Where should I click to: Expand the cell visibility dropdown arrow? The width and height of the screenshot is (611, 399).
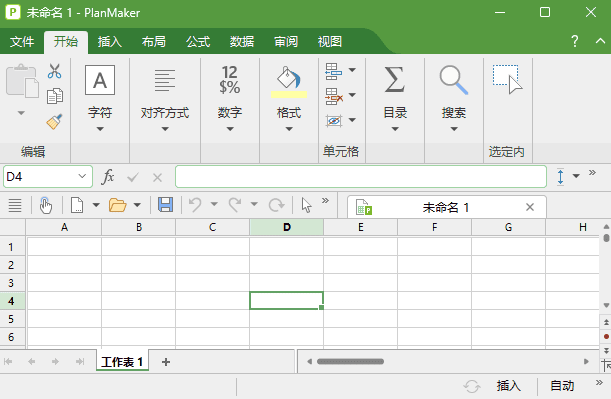[352, 120]
